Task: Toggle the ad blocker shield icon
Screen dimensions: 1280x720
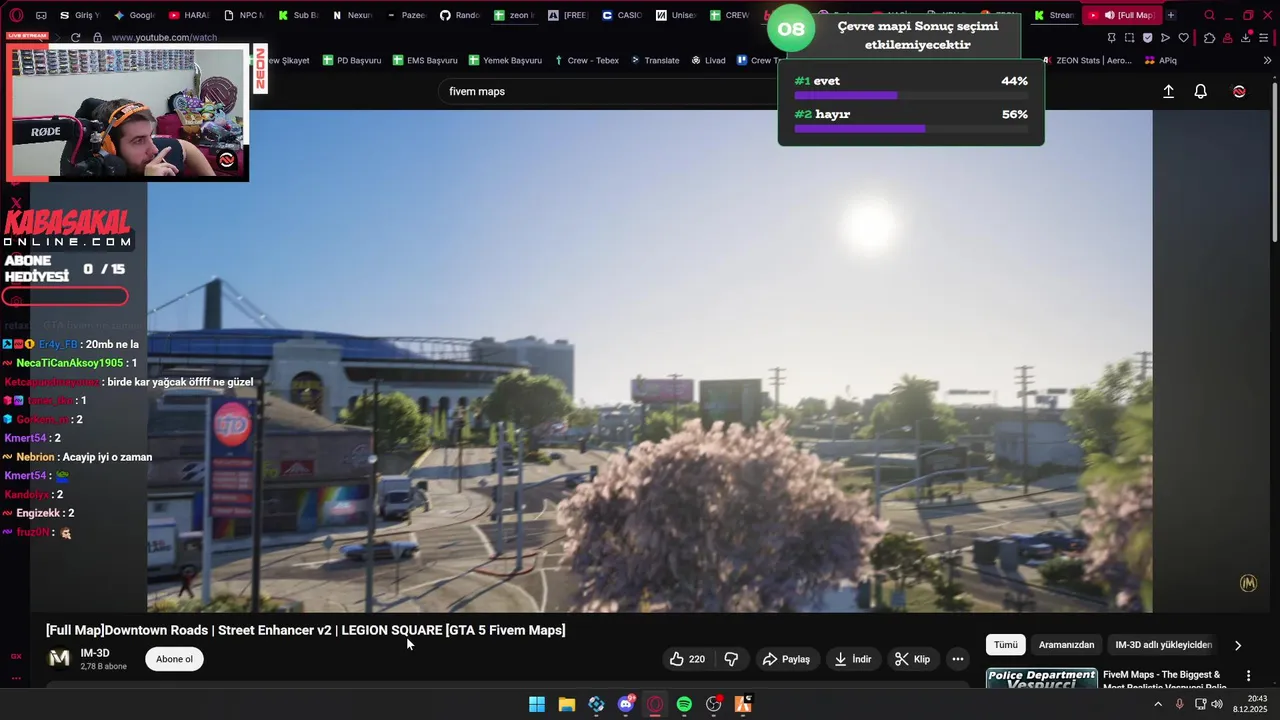Action: (1147, 38)
